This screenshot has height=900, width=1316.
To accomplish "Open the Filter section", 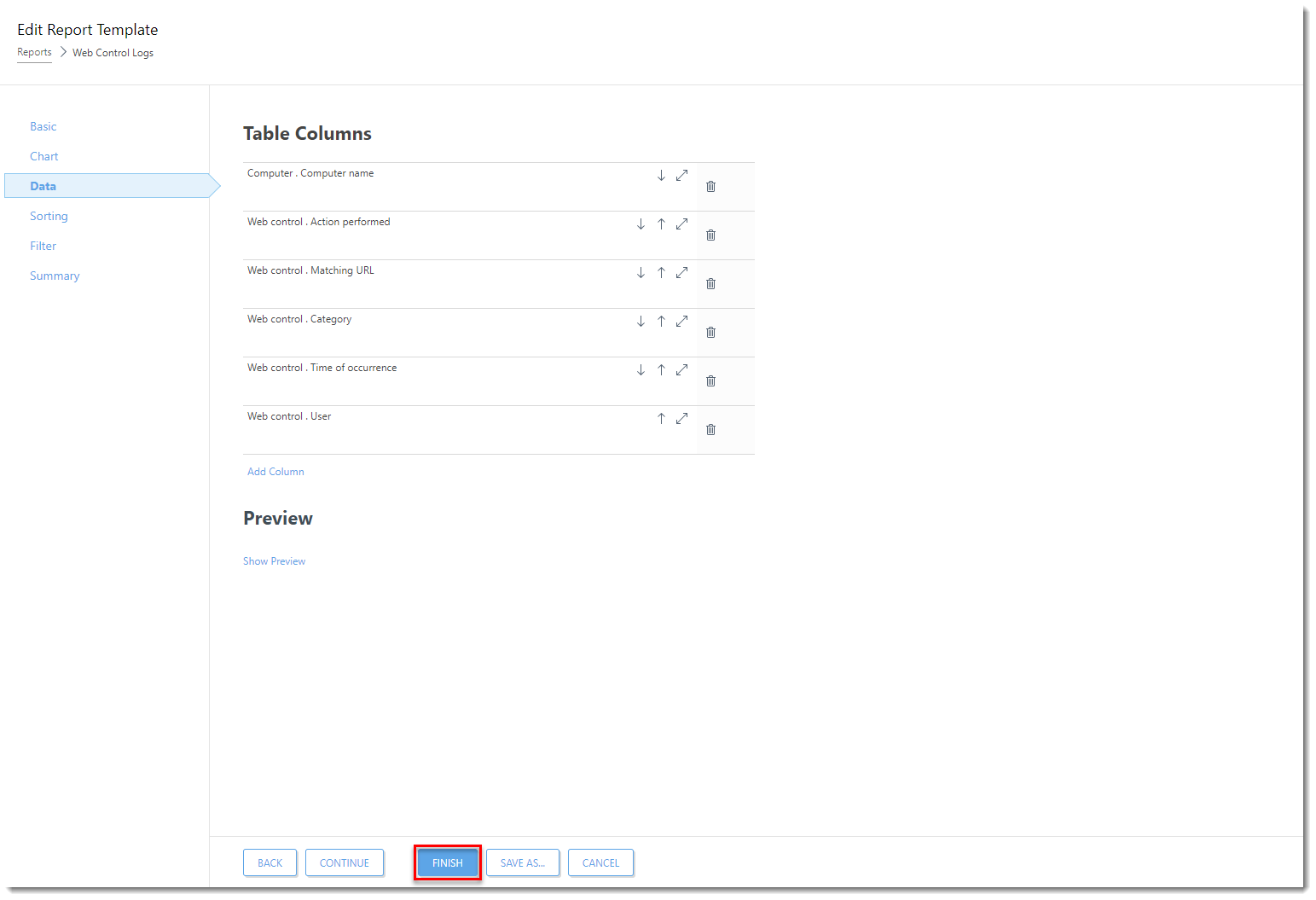I will 43,246.
